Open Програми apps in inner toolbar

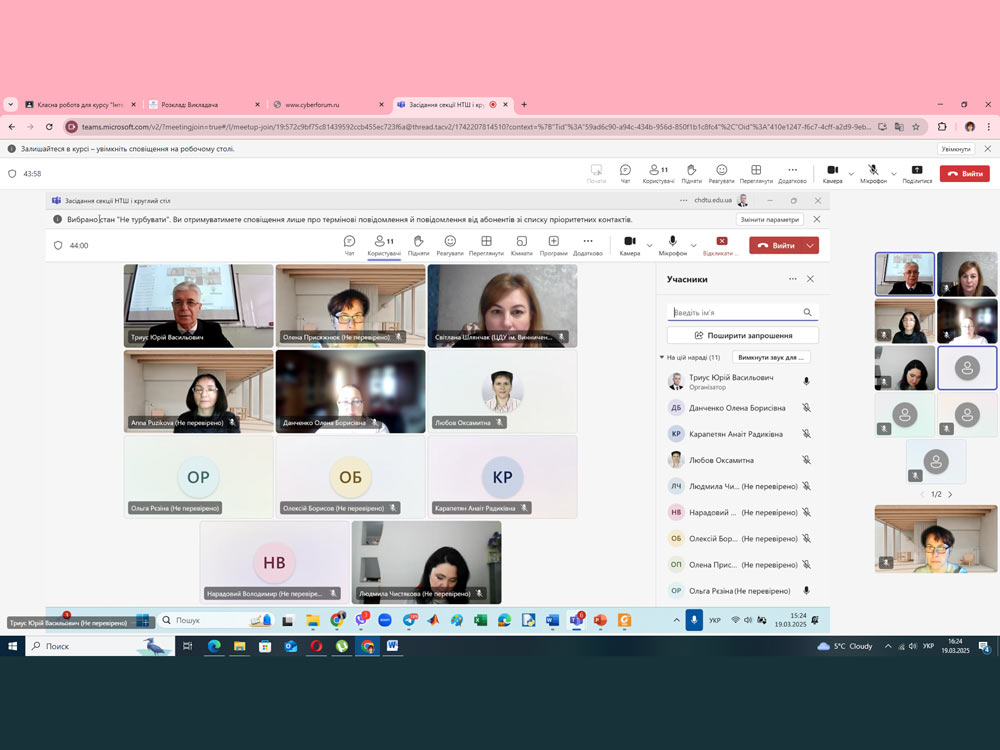[x=553, y=245]
